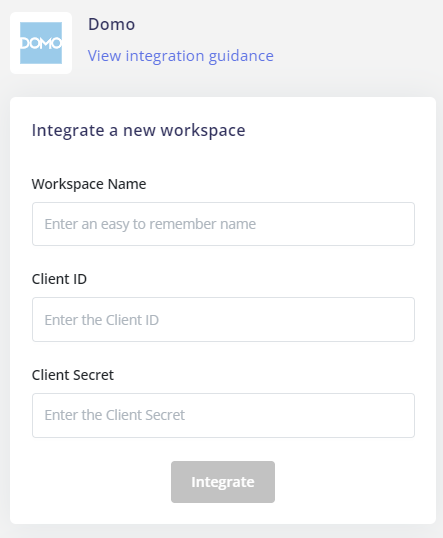The width and height of the screenshot is (443, 538).
Task: Click the Integrate a new workspace heading
Action: pyautogui.click(x=139, y=130)
